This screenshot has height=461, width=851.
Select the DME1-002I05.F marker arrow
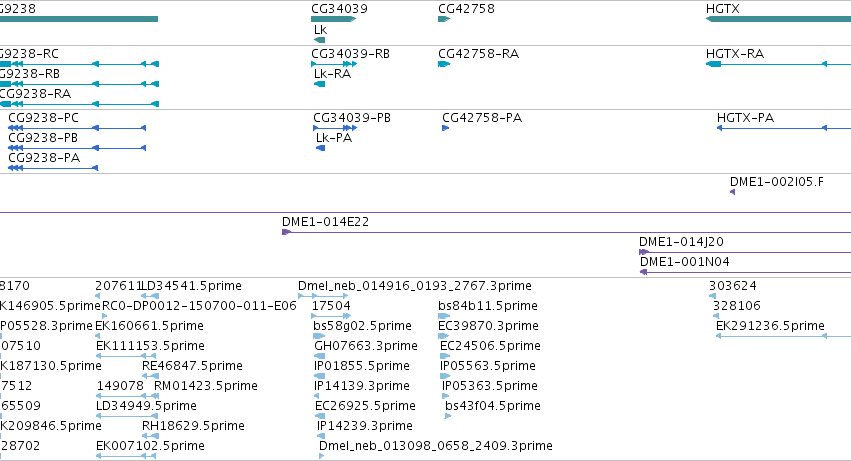coord(733,192)
